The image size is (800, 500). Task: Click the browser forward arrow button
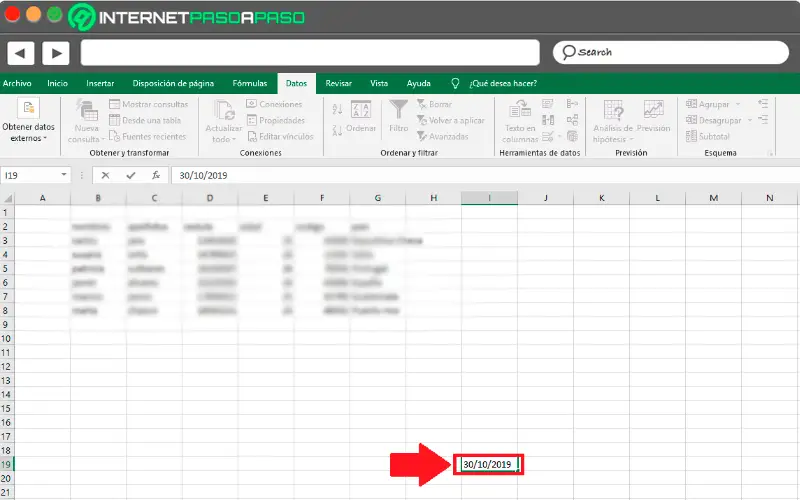(56, 53)
